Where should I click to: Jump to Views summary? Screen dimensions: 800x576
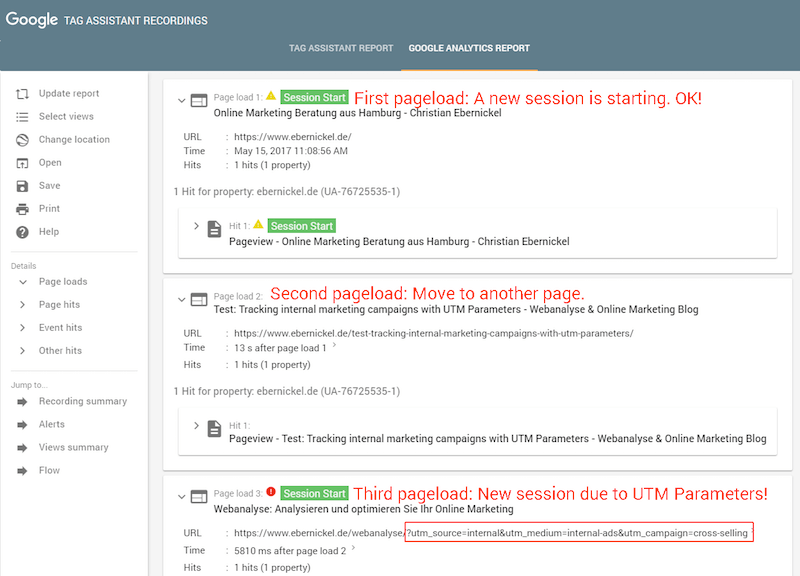click(x=73, y=447)
